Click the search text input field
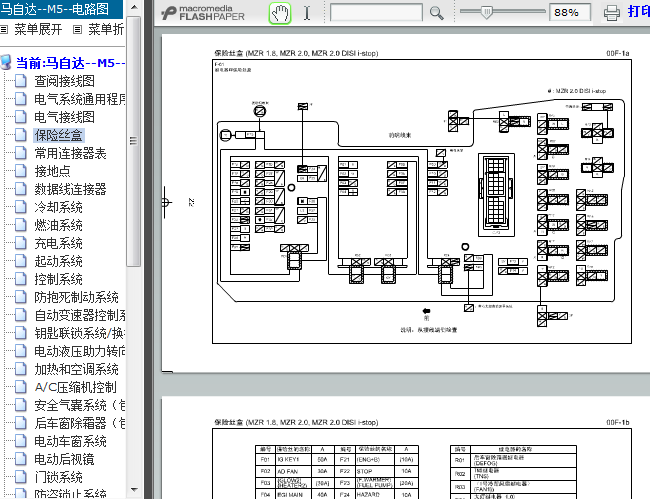Screen dimensions: 650x499 376,13
